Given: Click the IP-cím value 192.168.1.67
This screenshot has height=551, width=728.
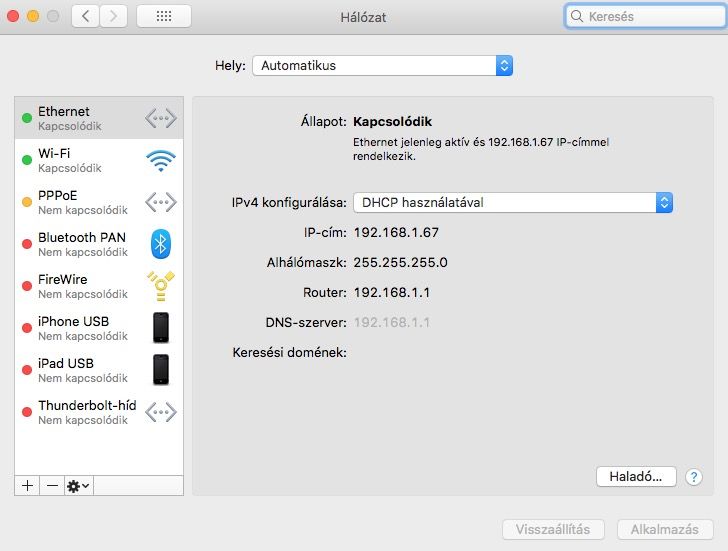Looking at the screenshot, I should coord(396,232).
